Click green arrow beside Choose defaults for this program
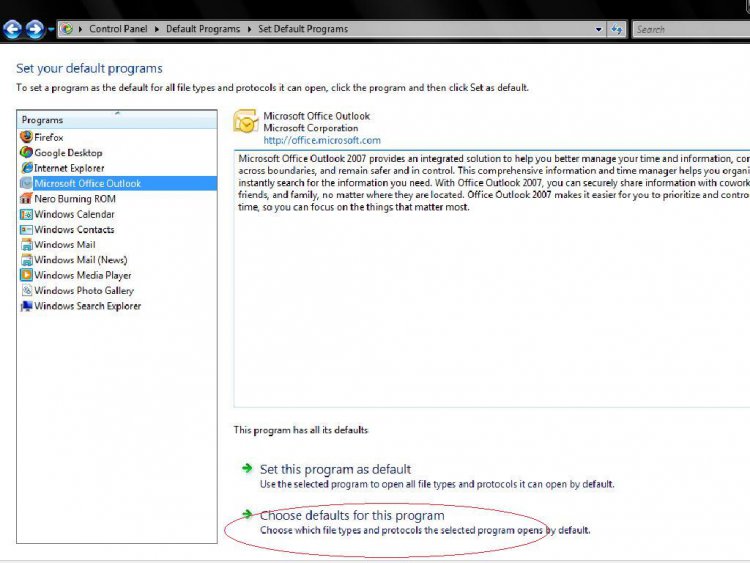 [x=247, y=514]
